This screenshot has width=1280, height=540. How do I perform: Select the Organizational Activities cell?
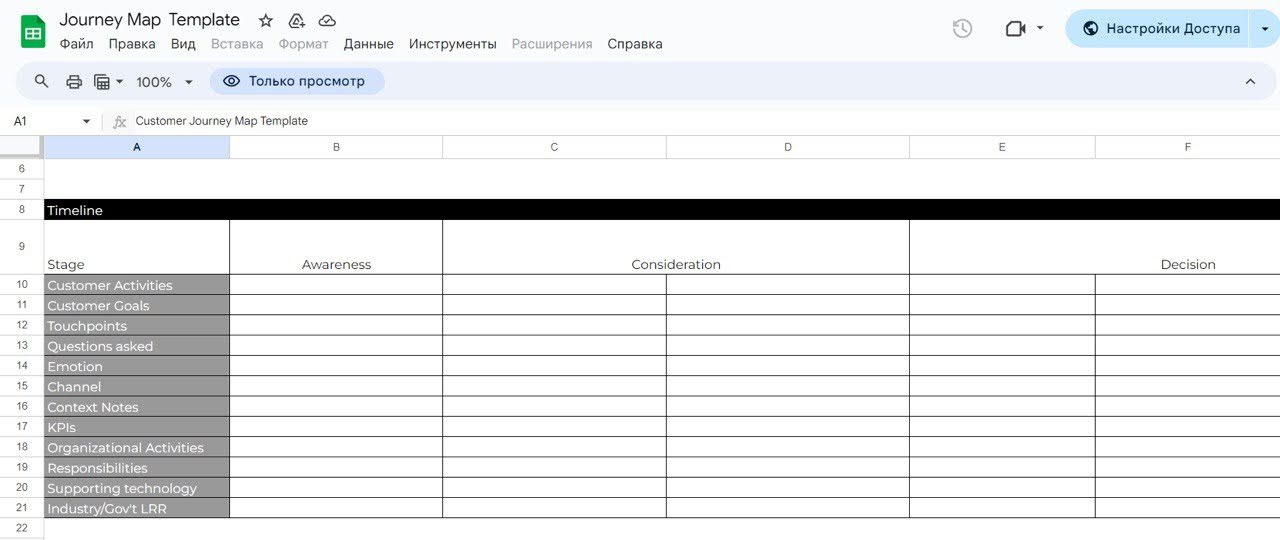[x=137, y=448]
